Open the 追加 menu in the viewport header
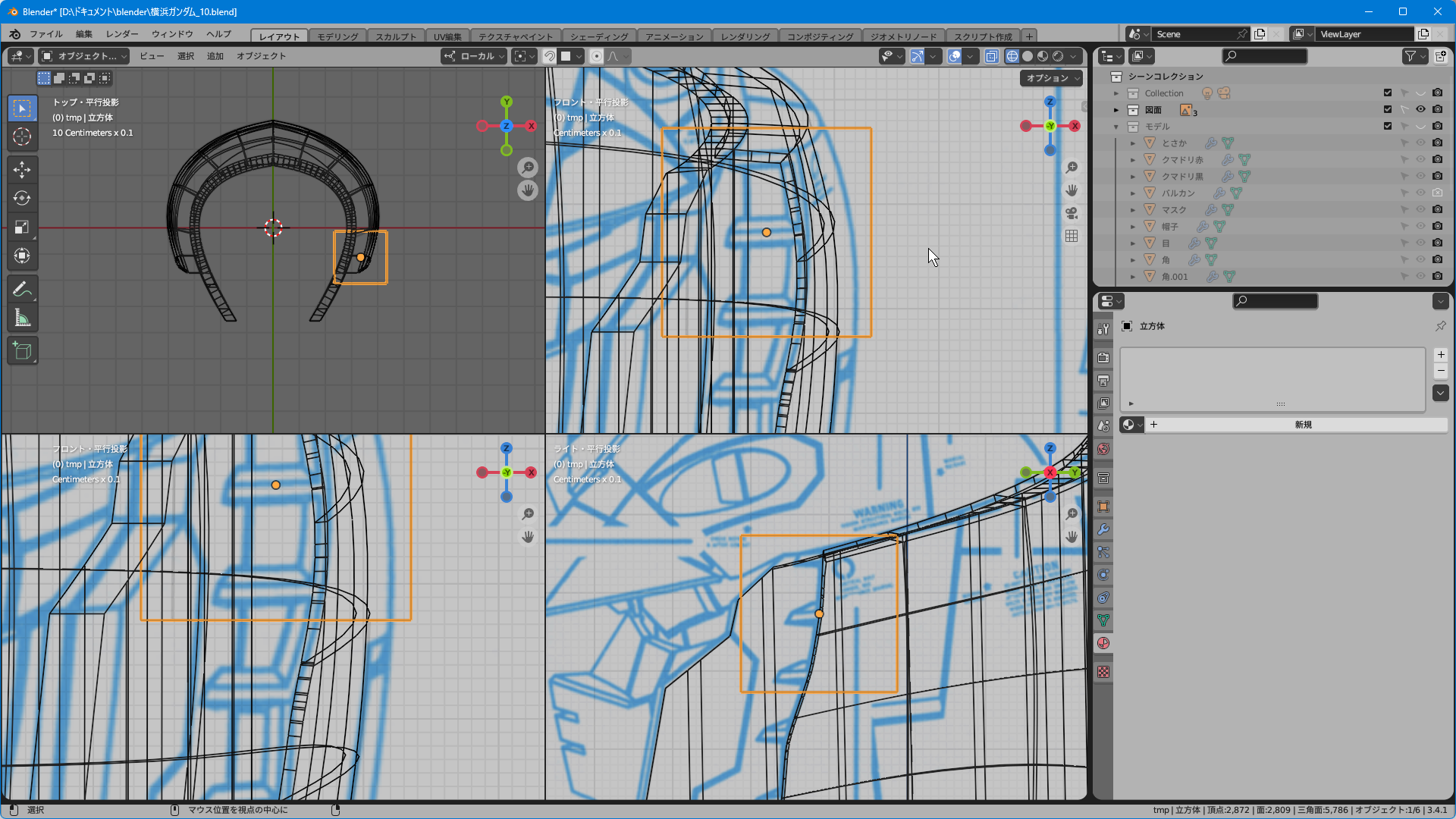Screen dimensions: 1456x819 pos(215,56)
